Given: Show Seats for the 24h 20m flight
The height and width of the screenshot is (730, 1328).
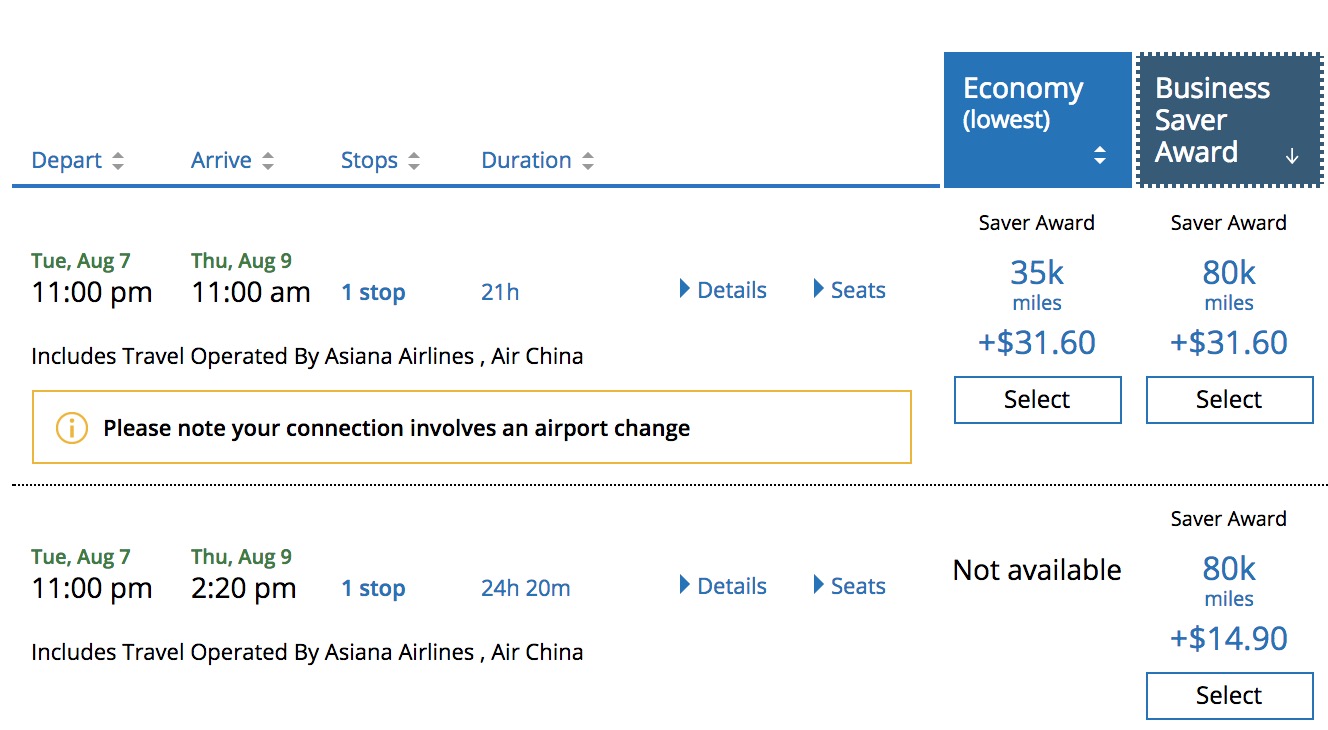Looking at the screenshot, I should [x=849, y=586].
